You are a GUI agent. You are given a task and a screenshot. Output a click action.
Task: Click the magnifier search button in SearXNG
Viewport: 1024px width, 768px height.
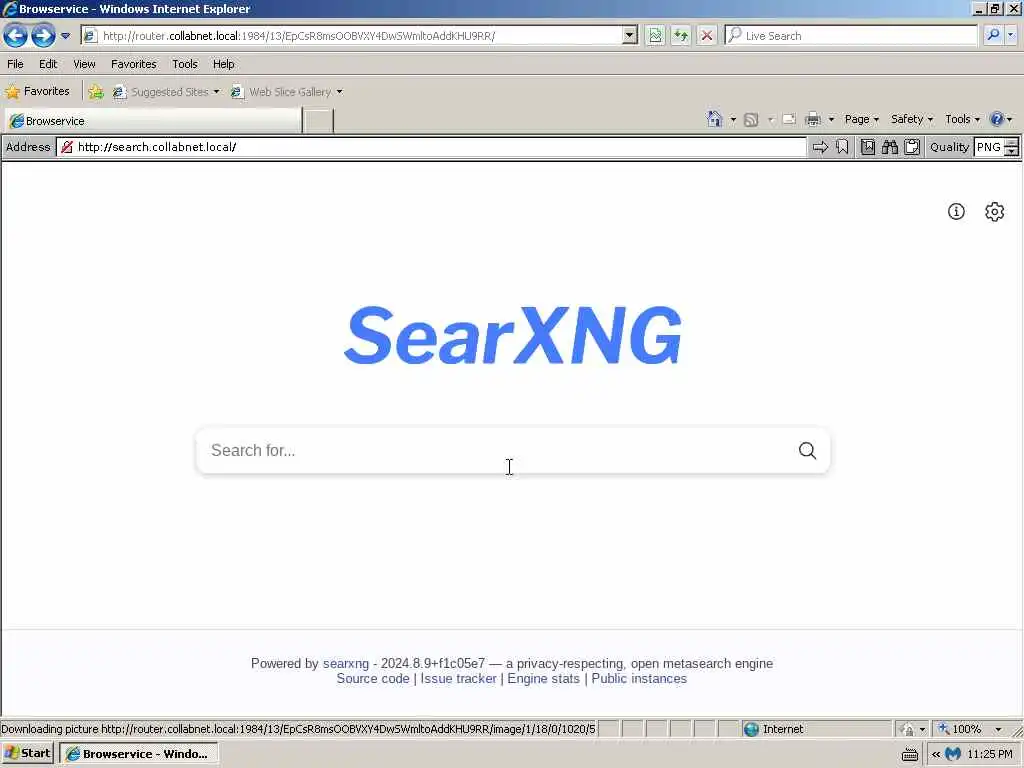808,451
